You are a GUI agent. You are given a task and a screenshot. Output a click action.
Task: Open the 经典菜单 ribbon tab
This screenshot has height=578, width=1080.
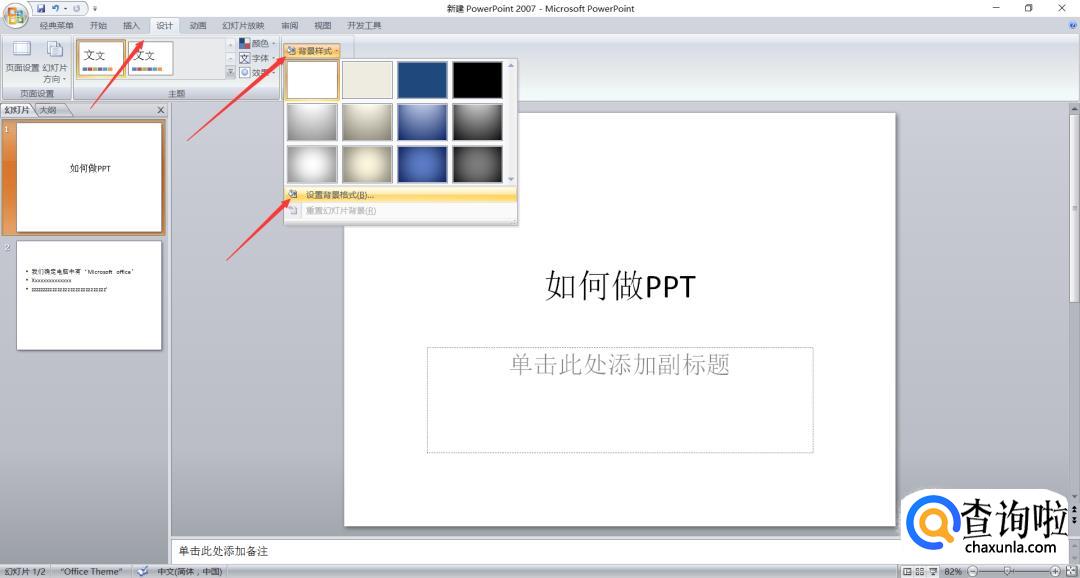coord(56,25)
